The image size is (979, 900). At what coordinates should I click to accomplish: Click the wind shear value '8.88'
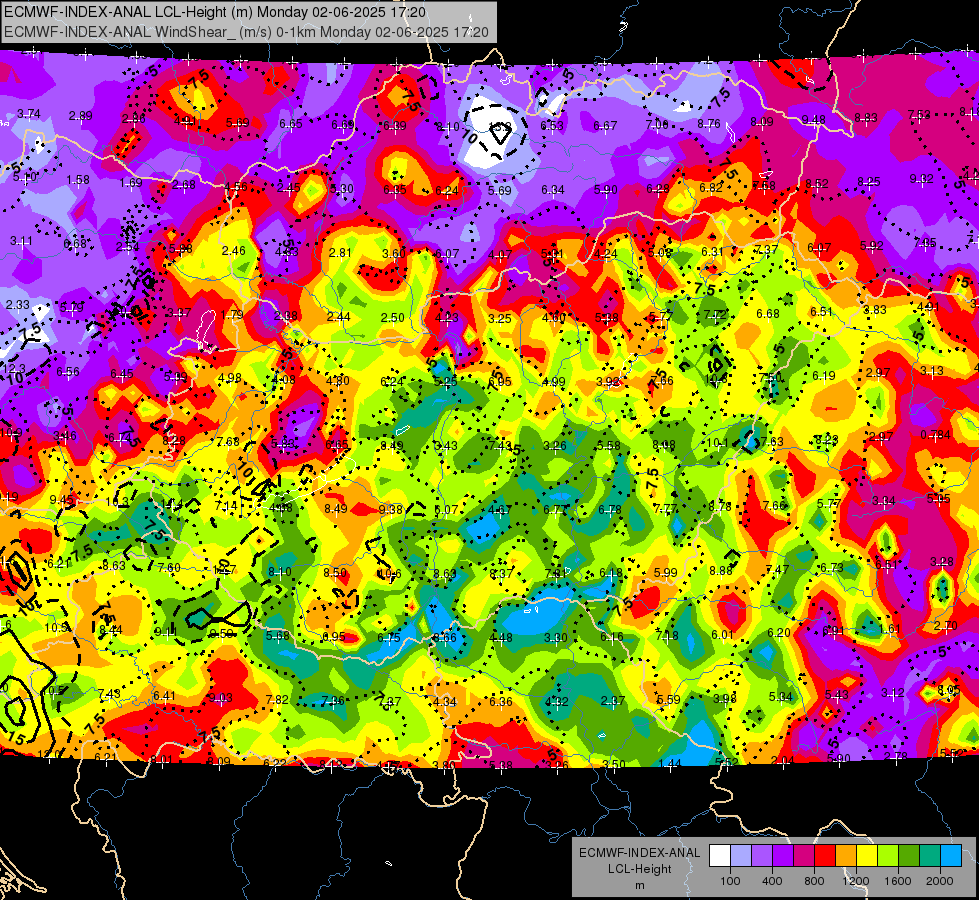click(721, 571)
